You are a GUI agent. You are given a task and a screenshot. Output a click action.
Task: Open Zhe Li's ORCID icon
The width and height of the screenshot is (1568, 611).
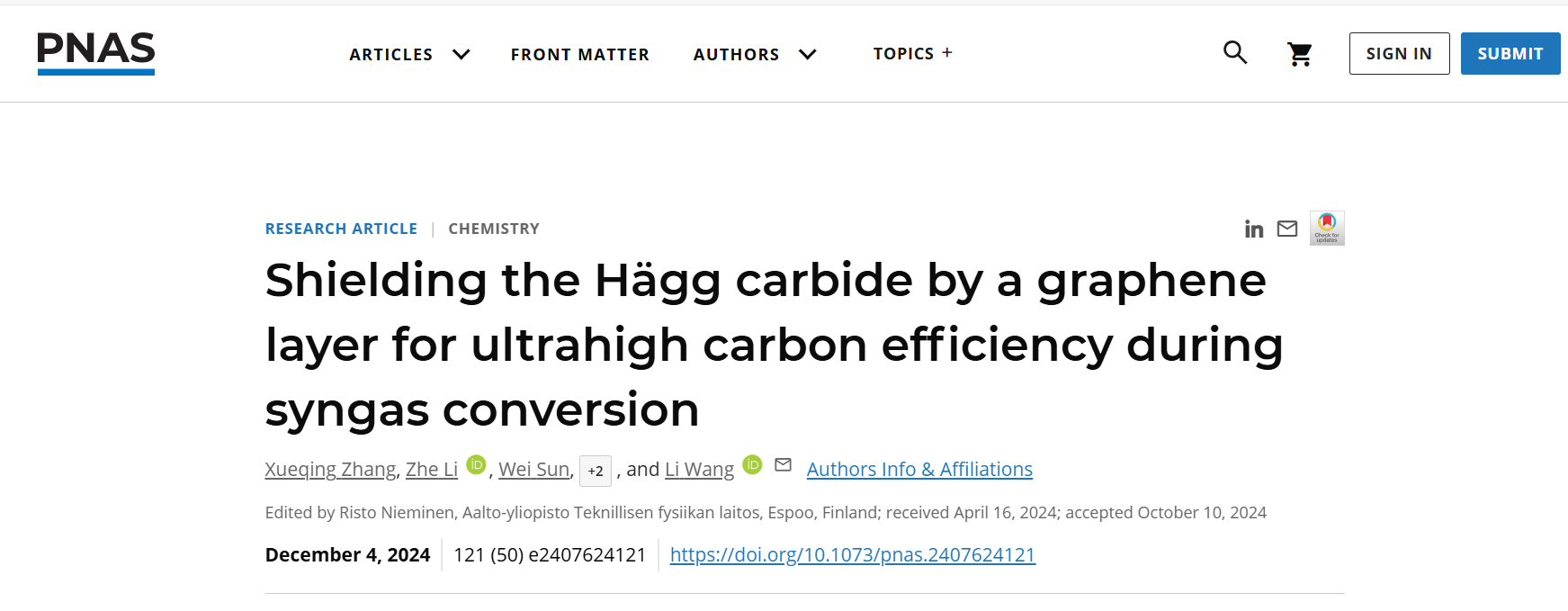coord(477,465)
